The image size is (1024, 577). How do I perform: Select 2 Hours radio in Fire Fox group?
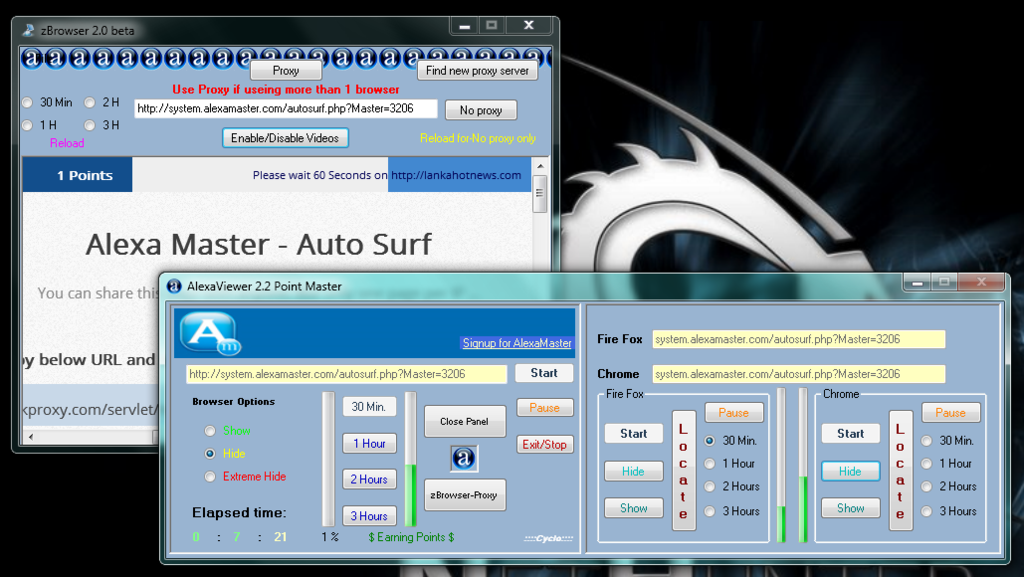[x=710, y=486]
